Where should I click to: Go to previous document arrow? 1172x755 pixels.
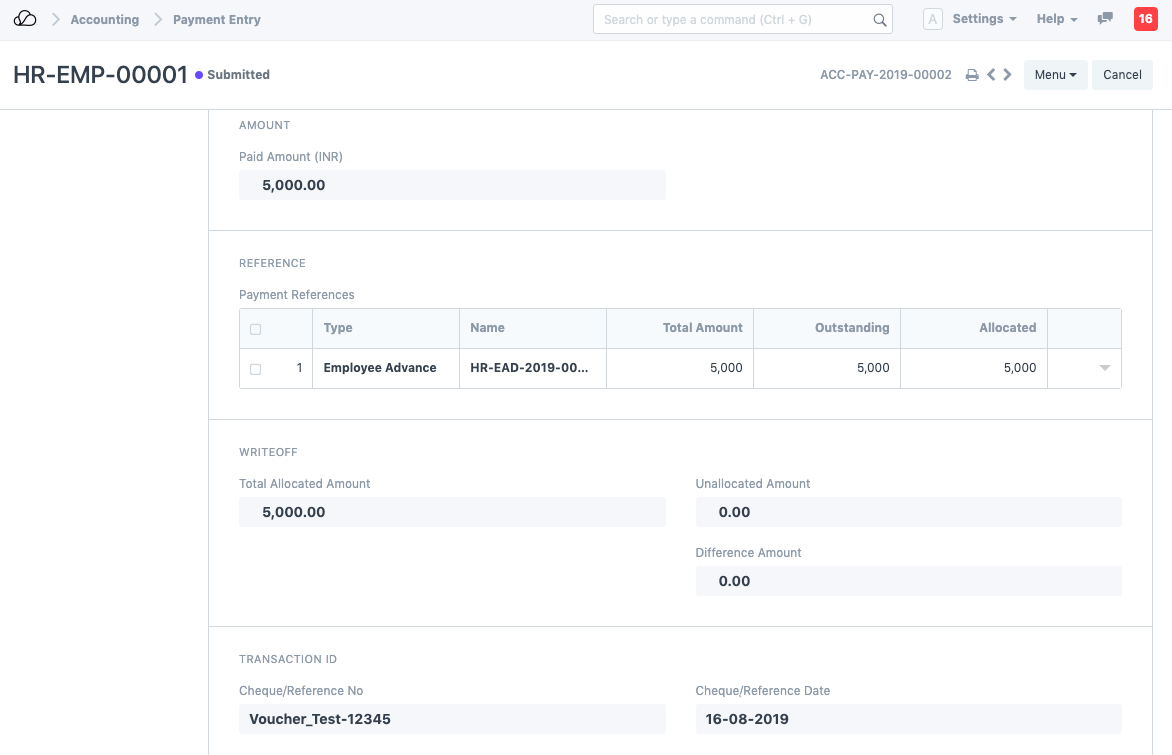[x=991, y=74]
